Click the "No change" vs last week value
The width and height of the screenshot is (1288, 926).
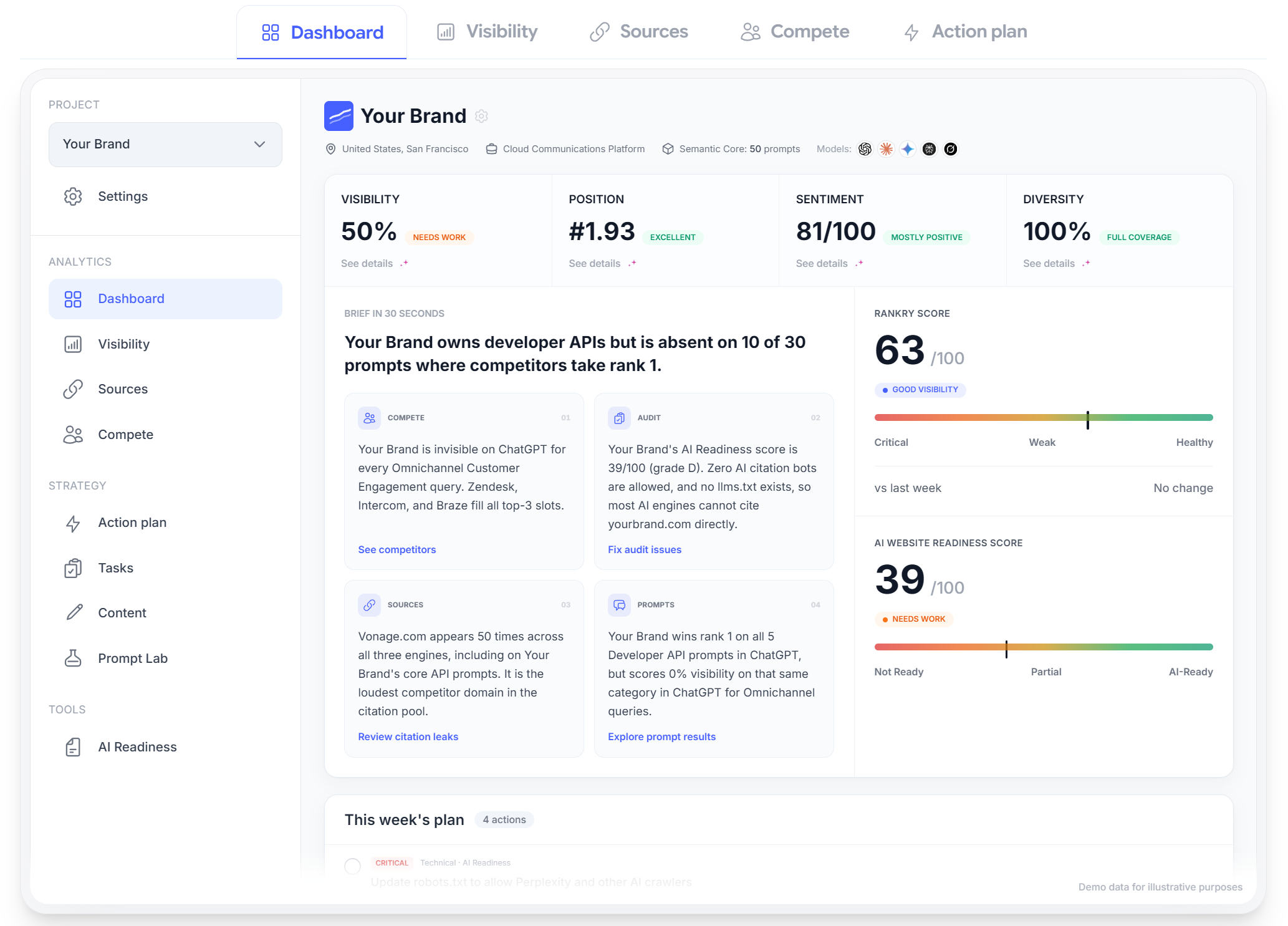point(1183,488)
